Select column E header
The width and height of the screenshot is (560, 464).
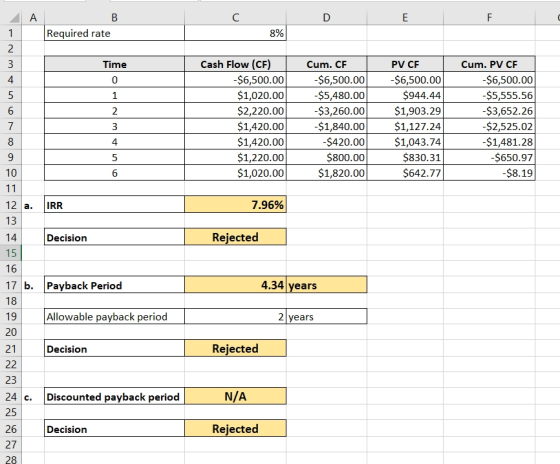pyautogui.click(x=405, y=18)
